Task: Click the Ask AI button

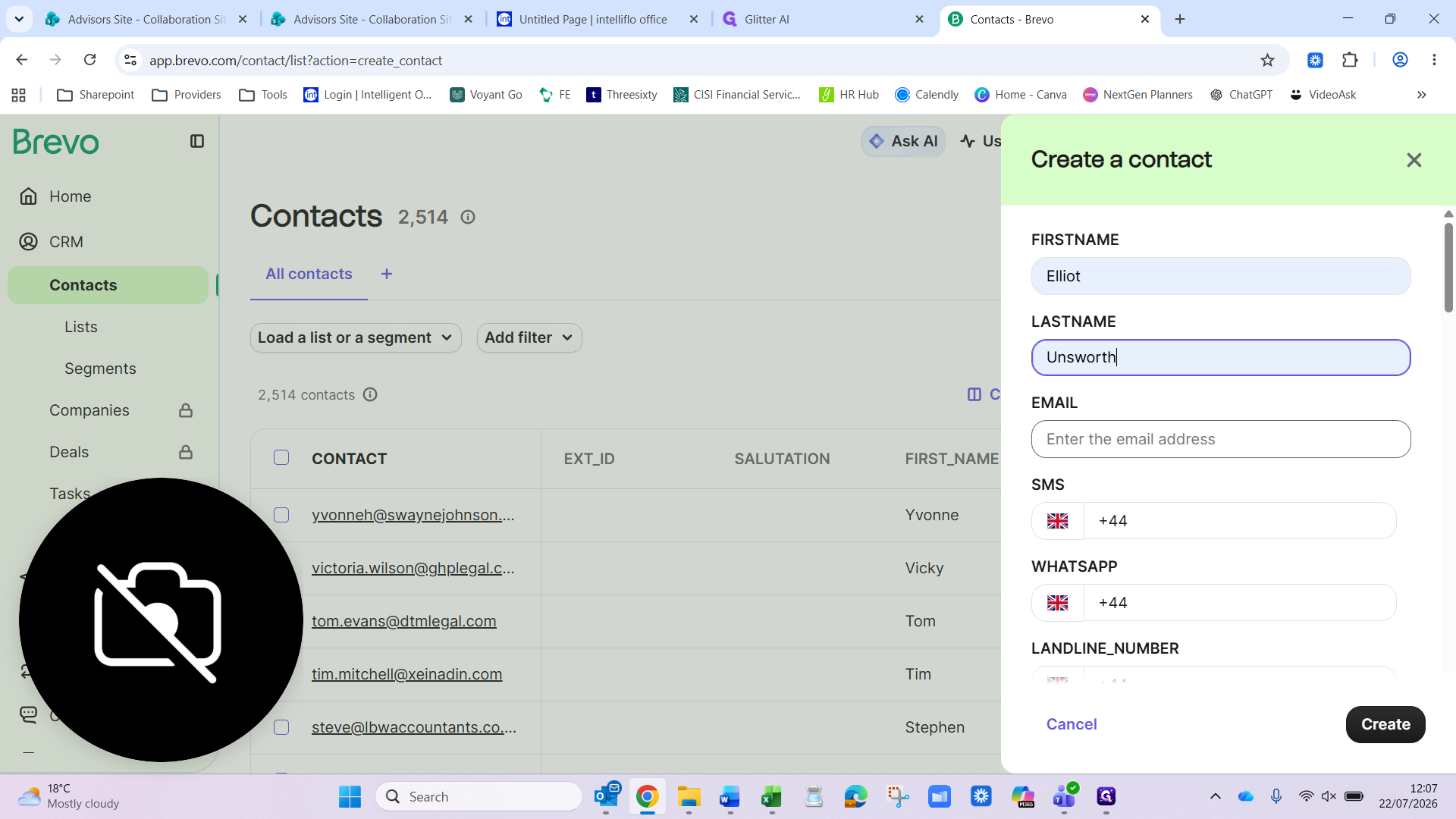Action: [x=903, y=141]
